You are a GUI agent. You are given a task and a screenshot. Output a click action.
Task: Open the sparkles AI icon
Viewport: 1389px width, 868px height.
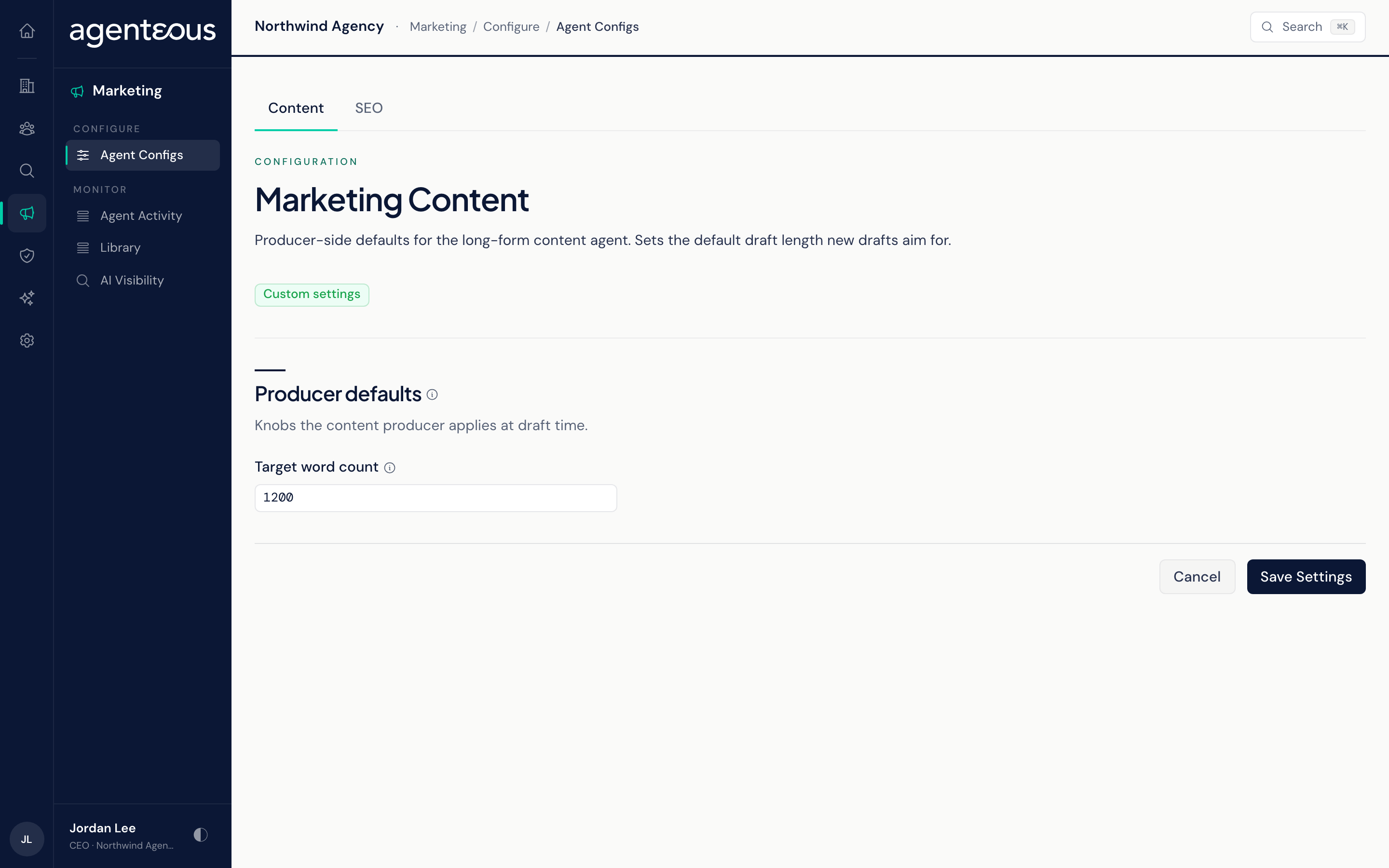(27, 298)
